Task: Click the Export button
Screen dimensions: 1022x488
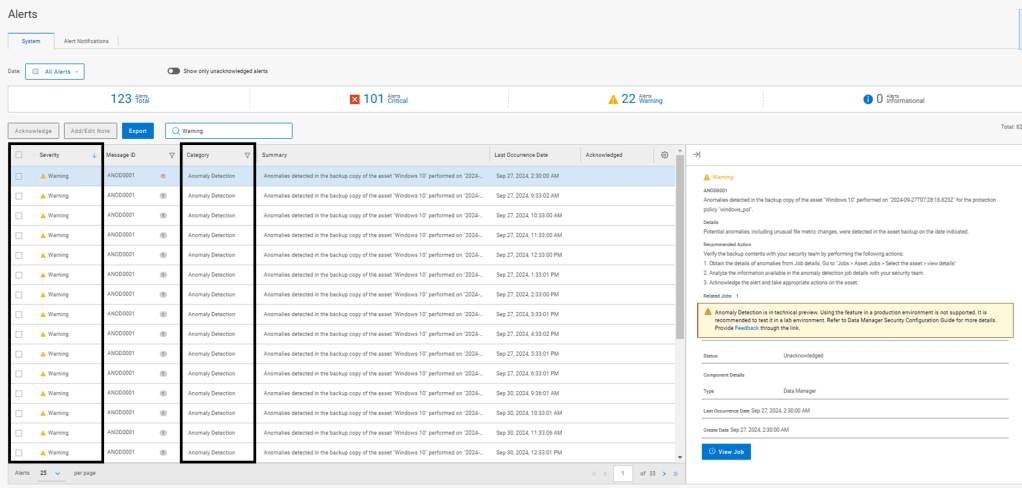Action: [x=140, y=131]
